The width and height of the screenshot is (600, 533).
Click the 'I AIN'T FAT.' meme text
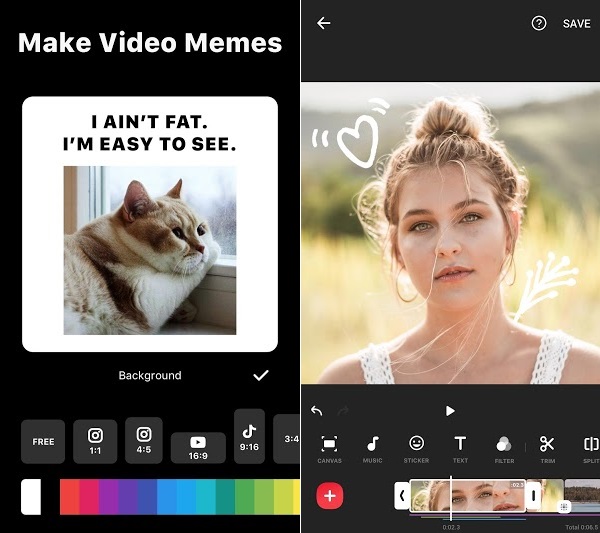[x=150, y=122]
